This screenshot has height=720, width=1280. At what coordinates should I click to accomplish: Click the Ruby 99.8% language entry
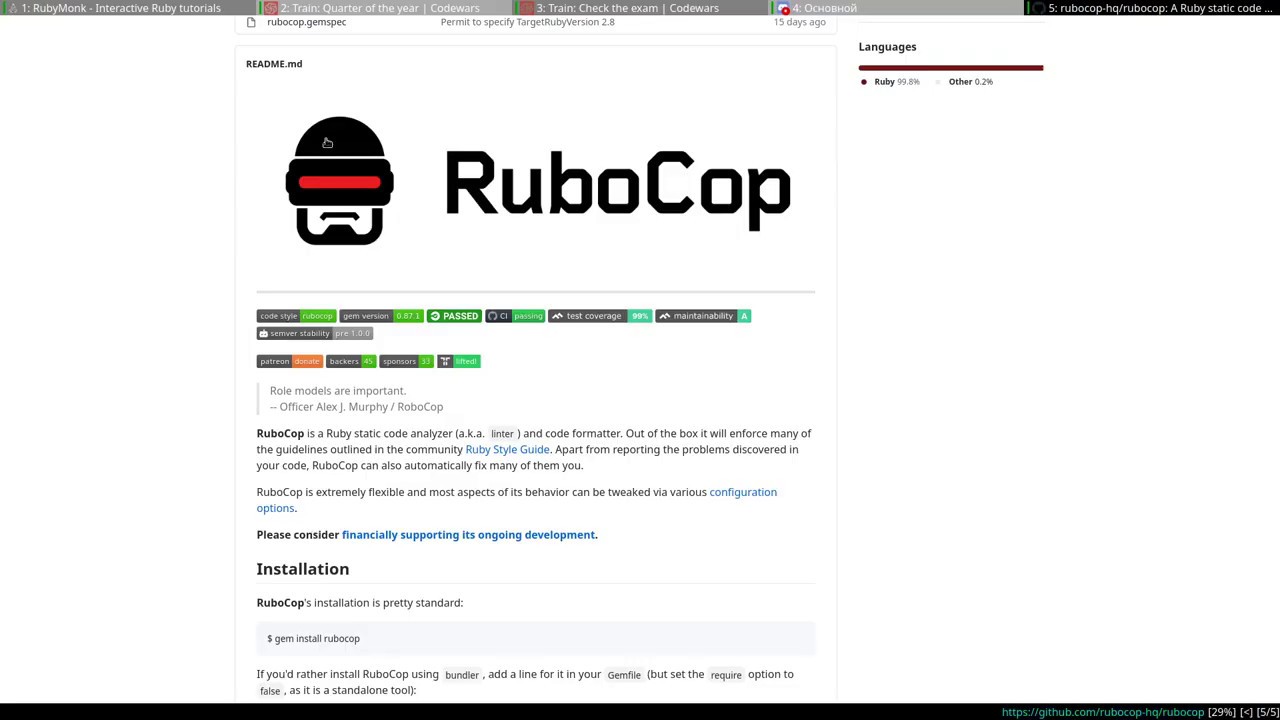[x=890, y=82]
